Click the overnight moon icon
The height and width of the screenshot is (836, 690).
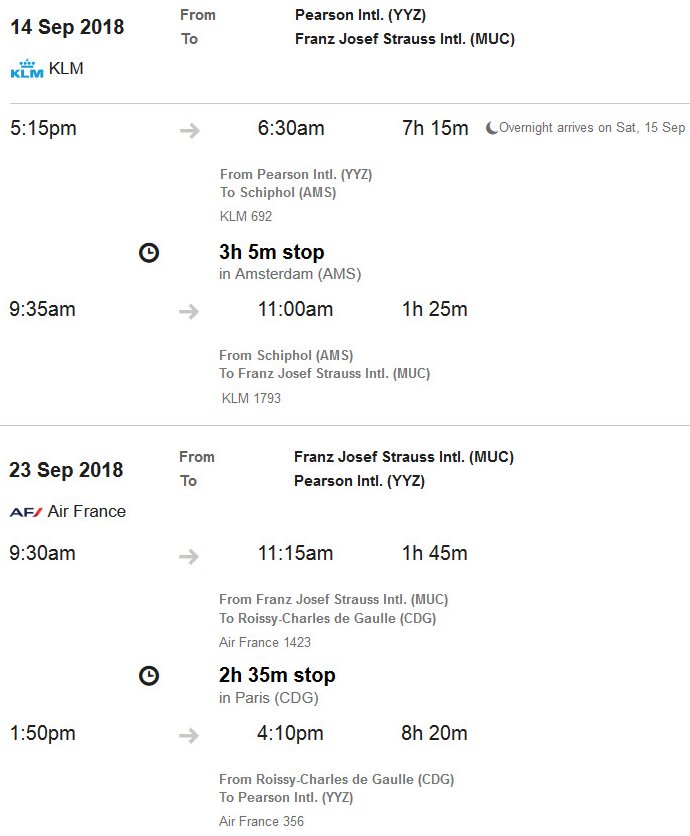(x=491, y=128)
